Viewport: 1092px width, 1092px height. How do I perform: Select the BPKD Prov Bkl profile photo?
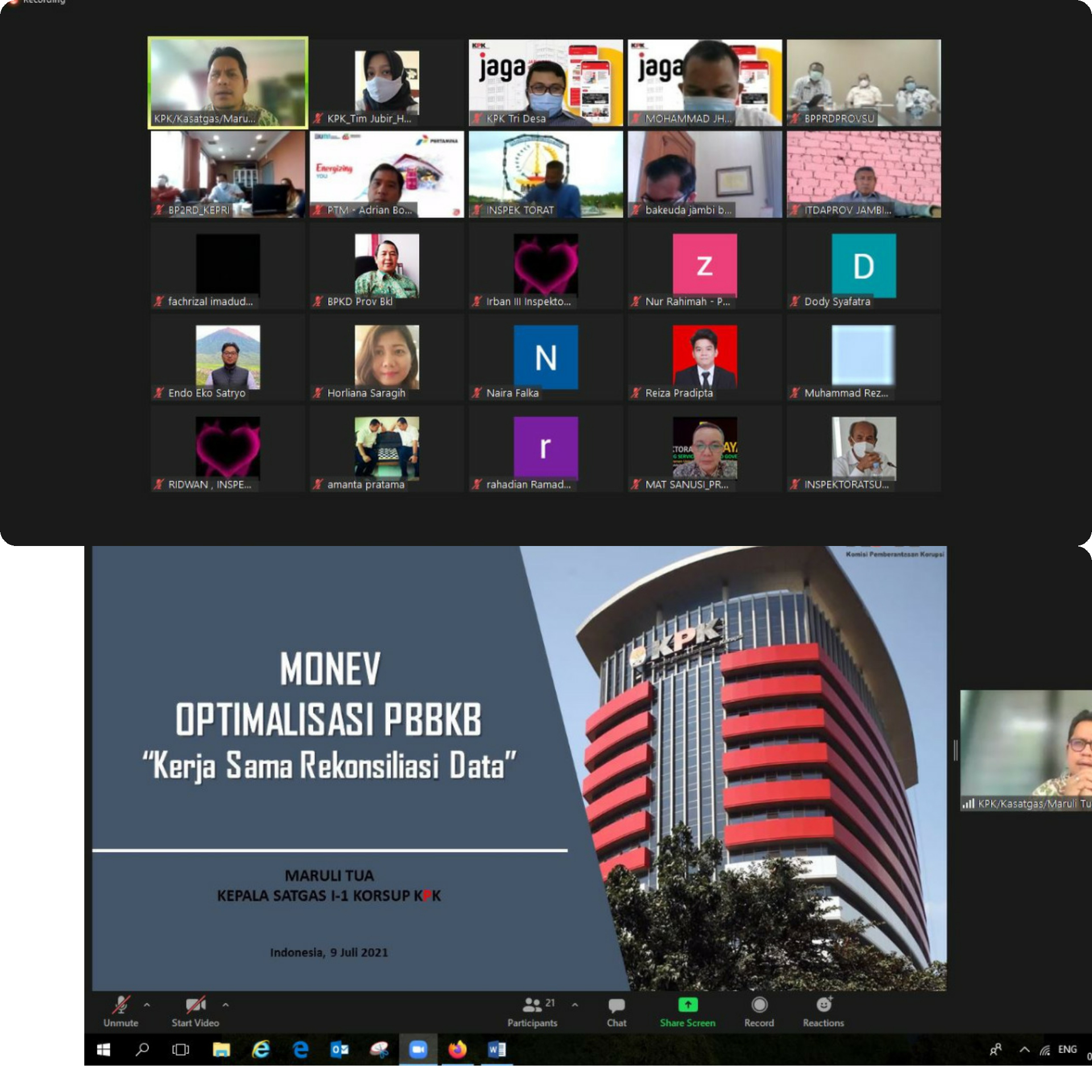tap(387, 266)
